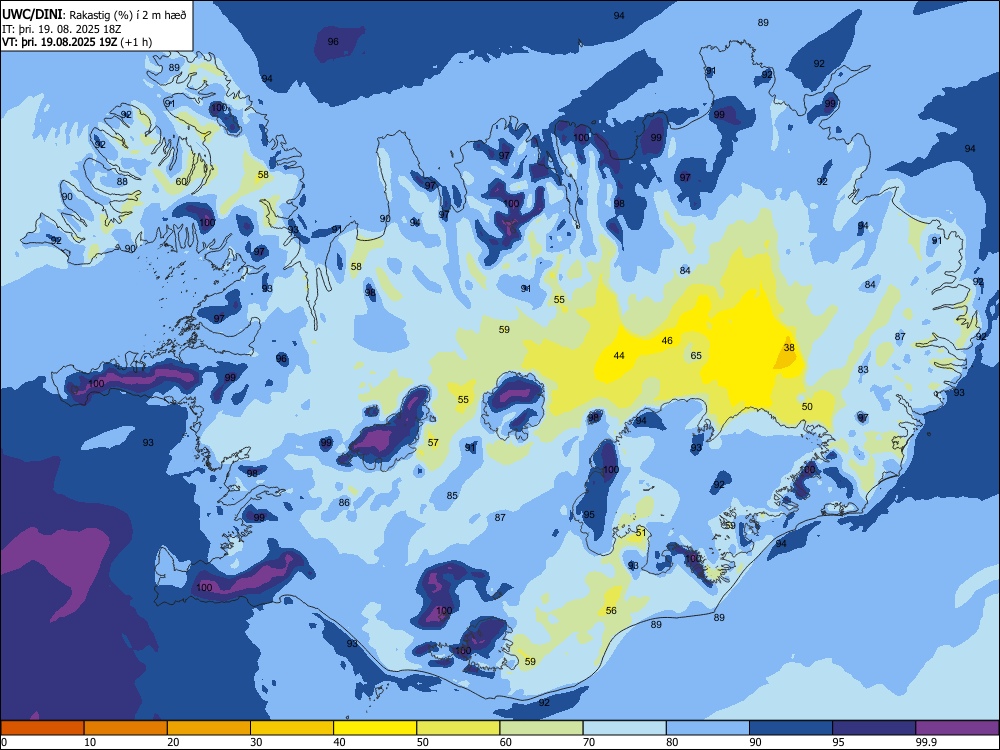This screenshot has height=750, width=1000.
Task: Click the medium blue 80–90 legend swatch
Action: (x=708, y=728)
